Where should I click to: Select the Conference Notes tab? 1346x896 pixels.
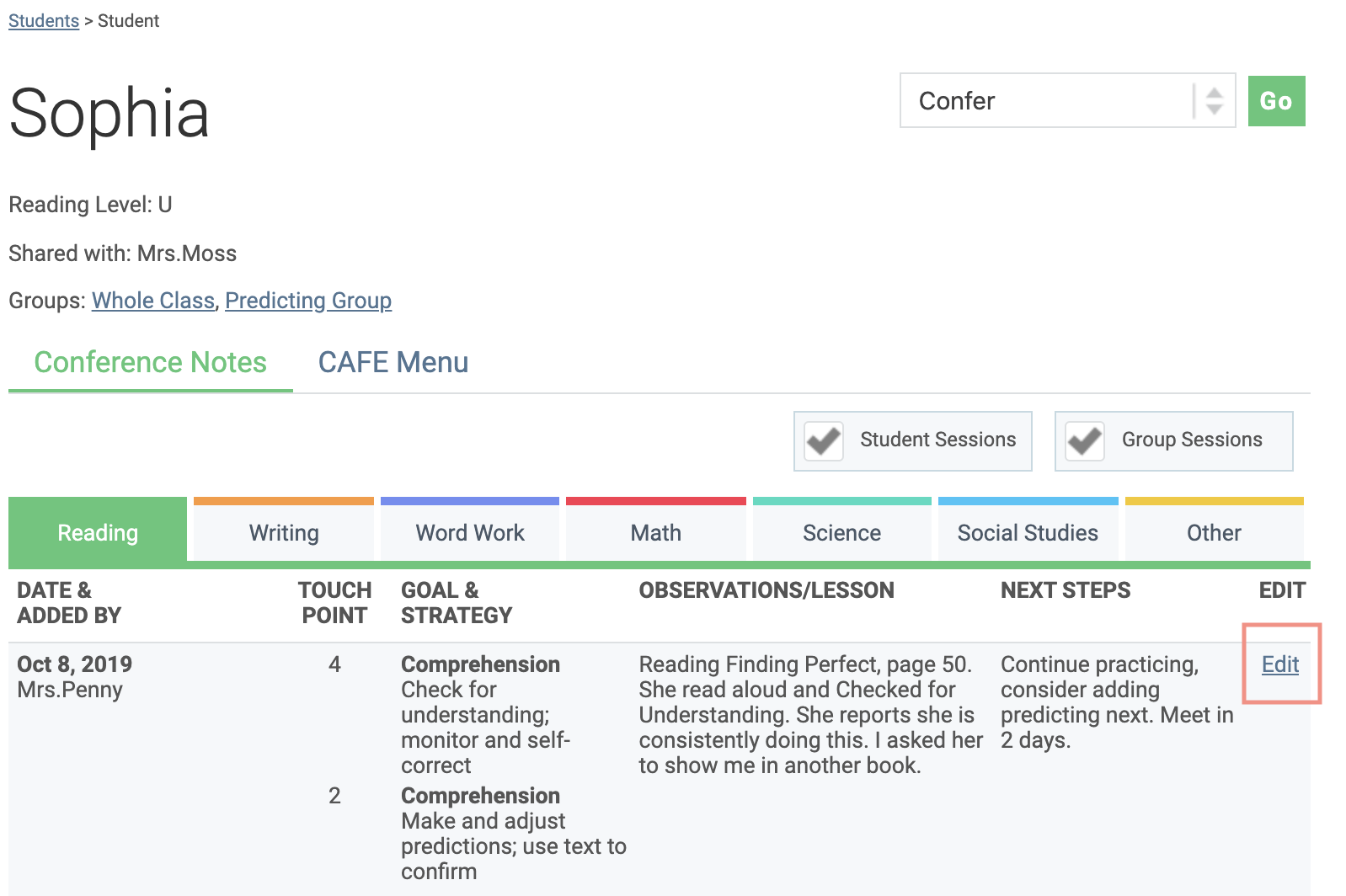[150, 363]
